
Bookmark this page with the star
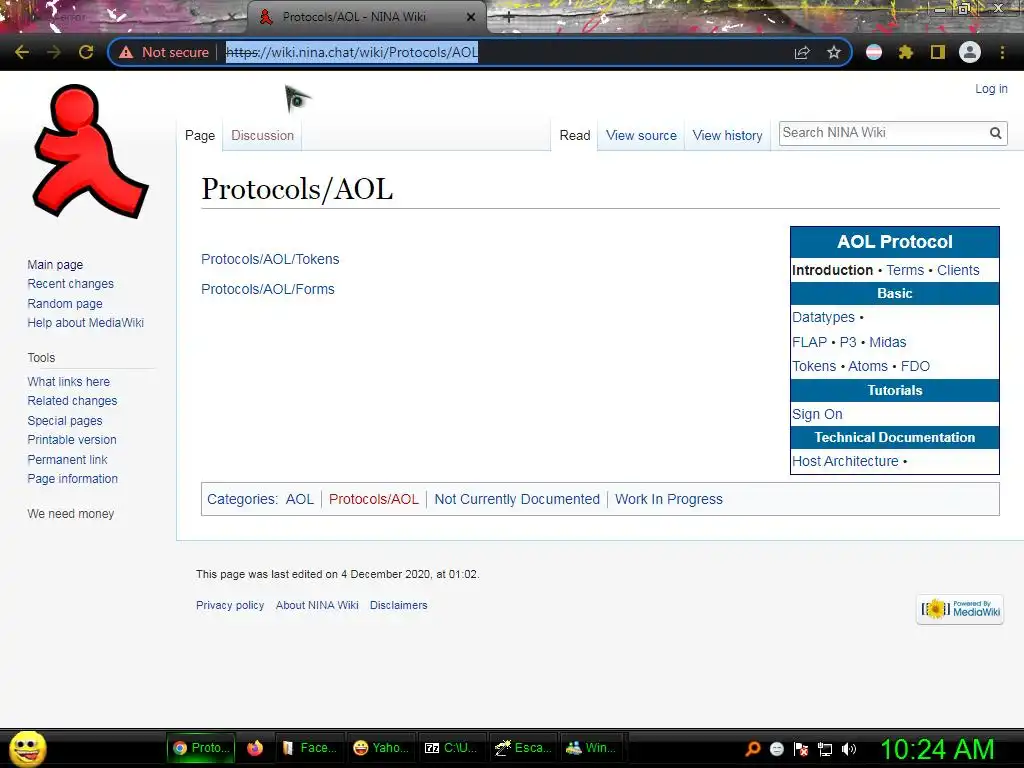[833, 52]
